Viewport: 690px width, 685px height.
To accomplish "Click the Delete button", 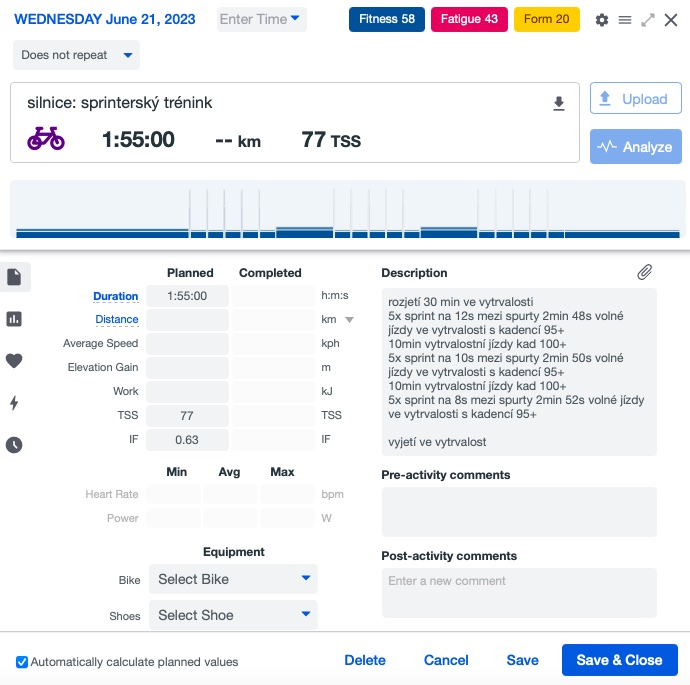I will point(365,660).
